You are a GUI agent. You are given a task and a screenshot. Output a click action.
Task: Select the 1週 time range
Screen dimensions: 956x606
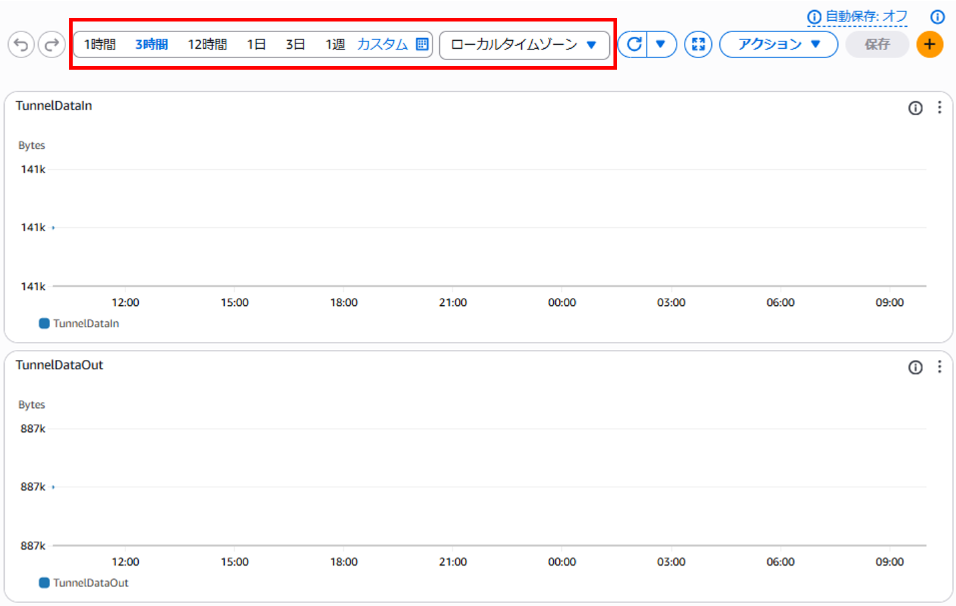tap(335, 45)
